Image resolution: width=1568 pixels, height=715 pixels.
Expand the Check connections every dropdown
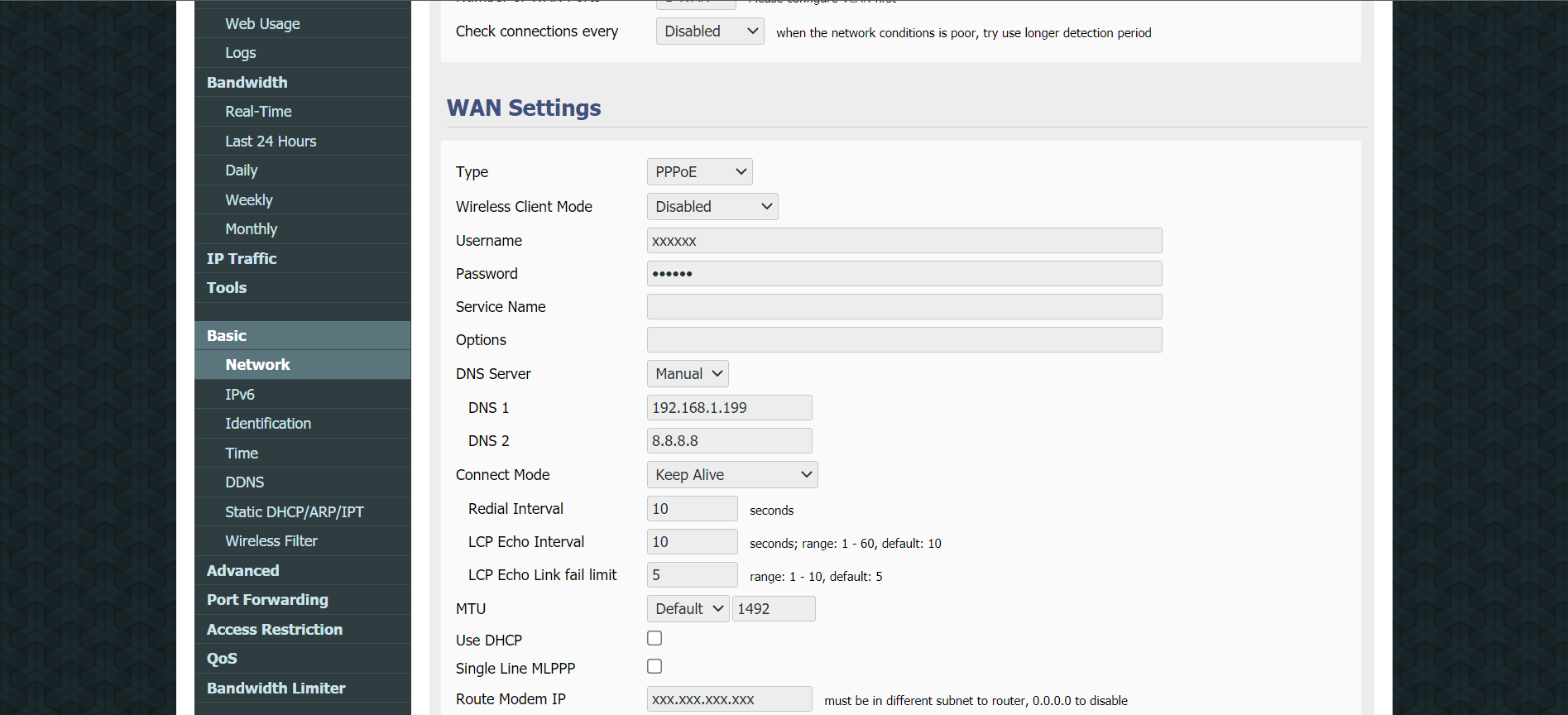709,31
